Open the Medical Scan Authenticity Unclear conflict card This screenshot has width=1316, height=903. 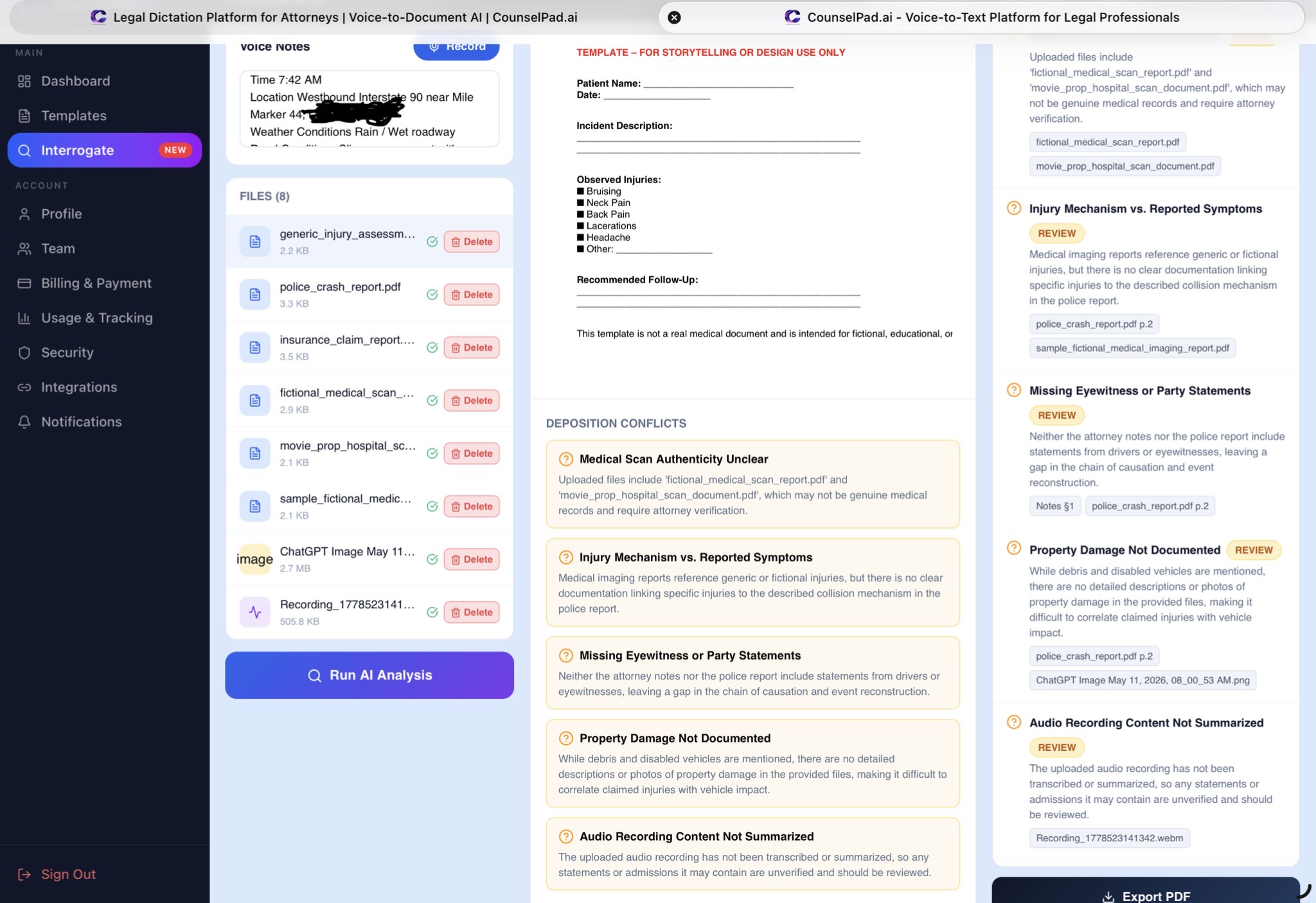coord(753,484)
